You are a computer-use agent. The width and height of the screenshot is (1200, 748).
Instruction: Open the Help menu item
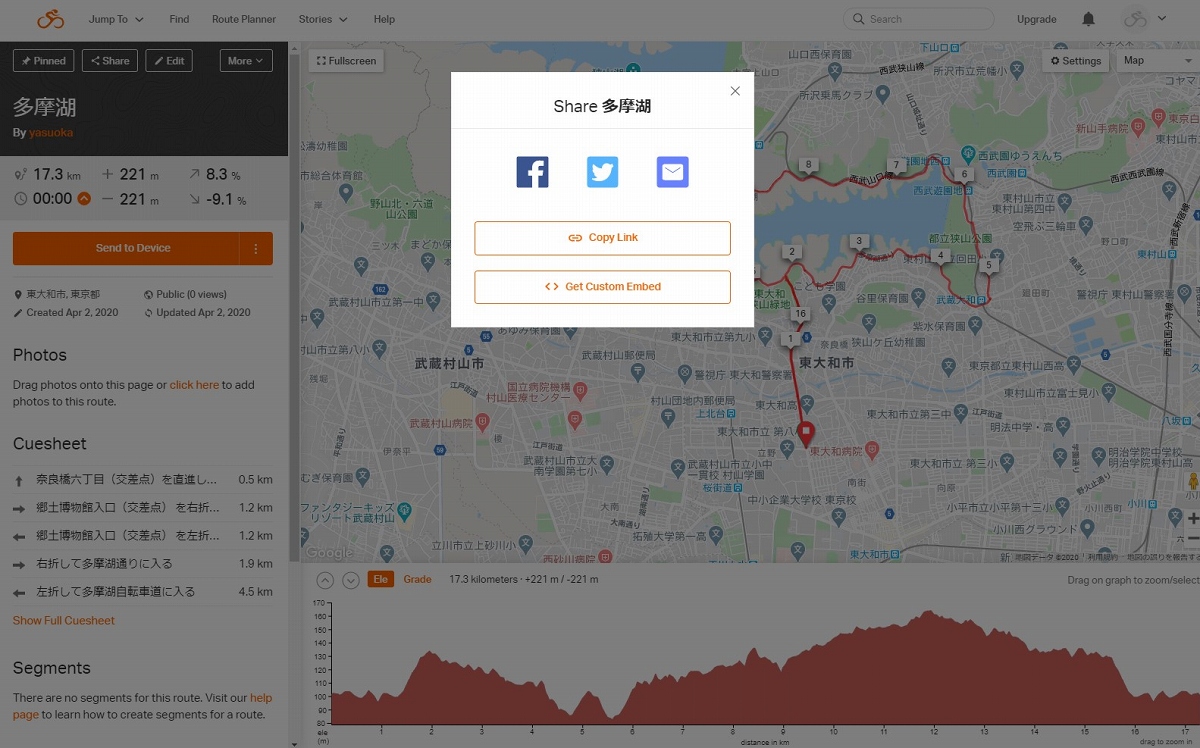pyautogui.click(x=384, y=19)
